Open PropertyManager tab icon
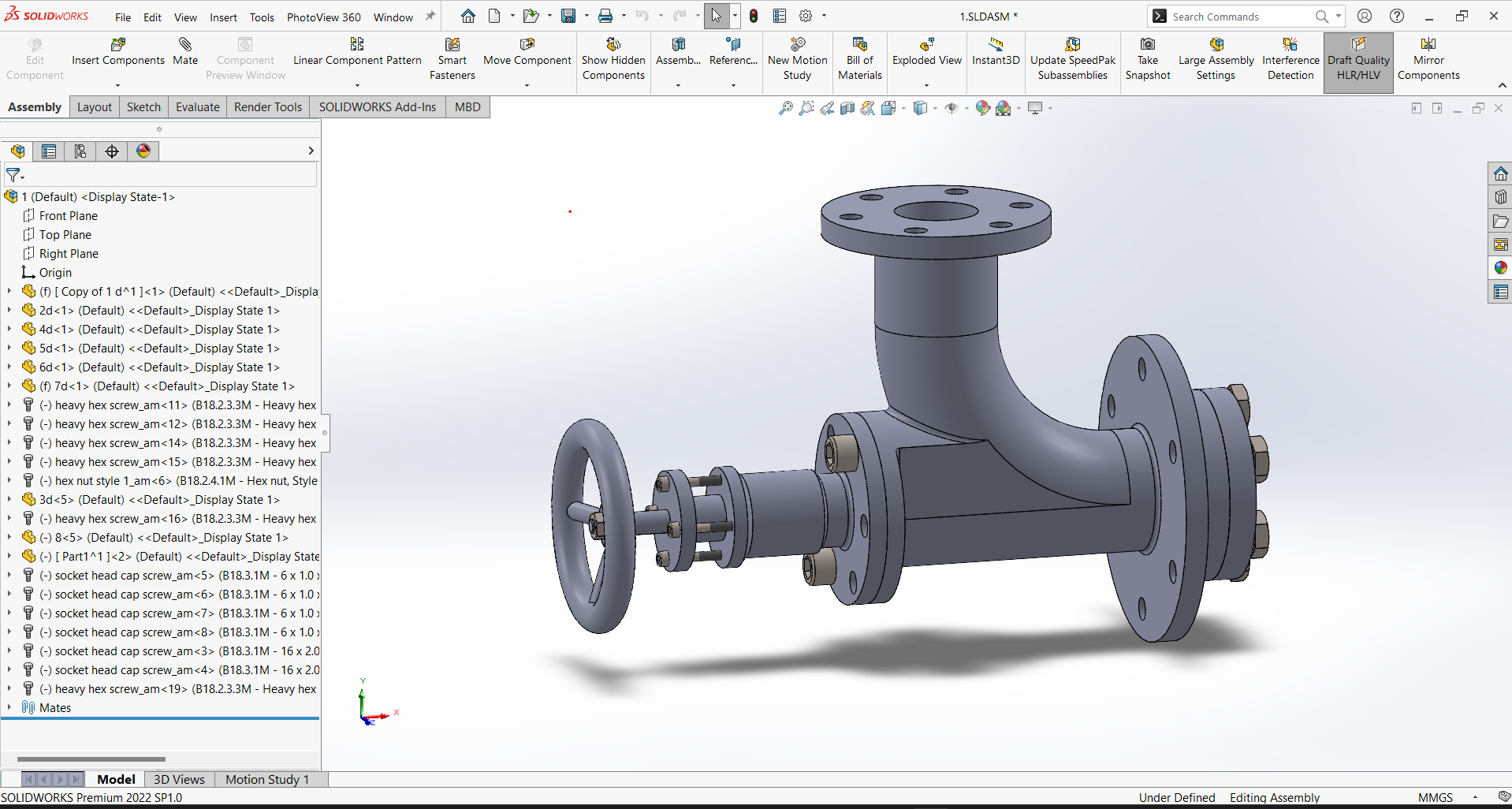Screen dimensions: 1512x809 [49, 151]
